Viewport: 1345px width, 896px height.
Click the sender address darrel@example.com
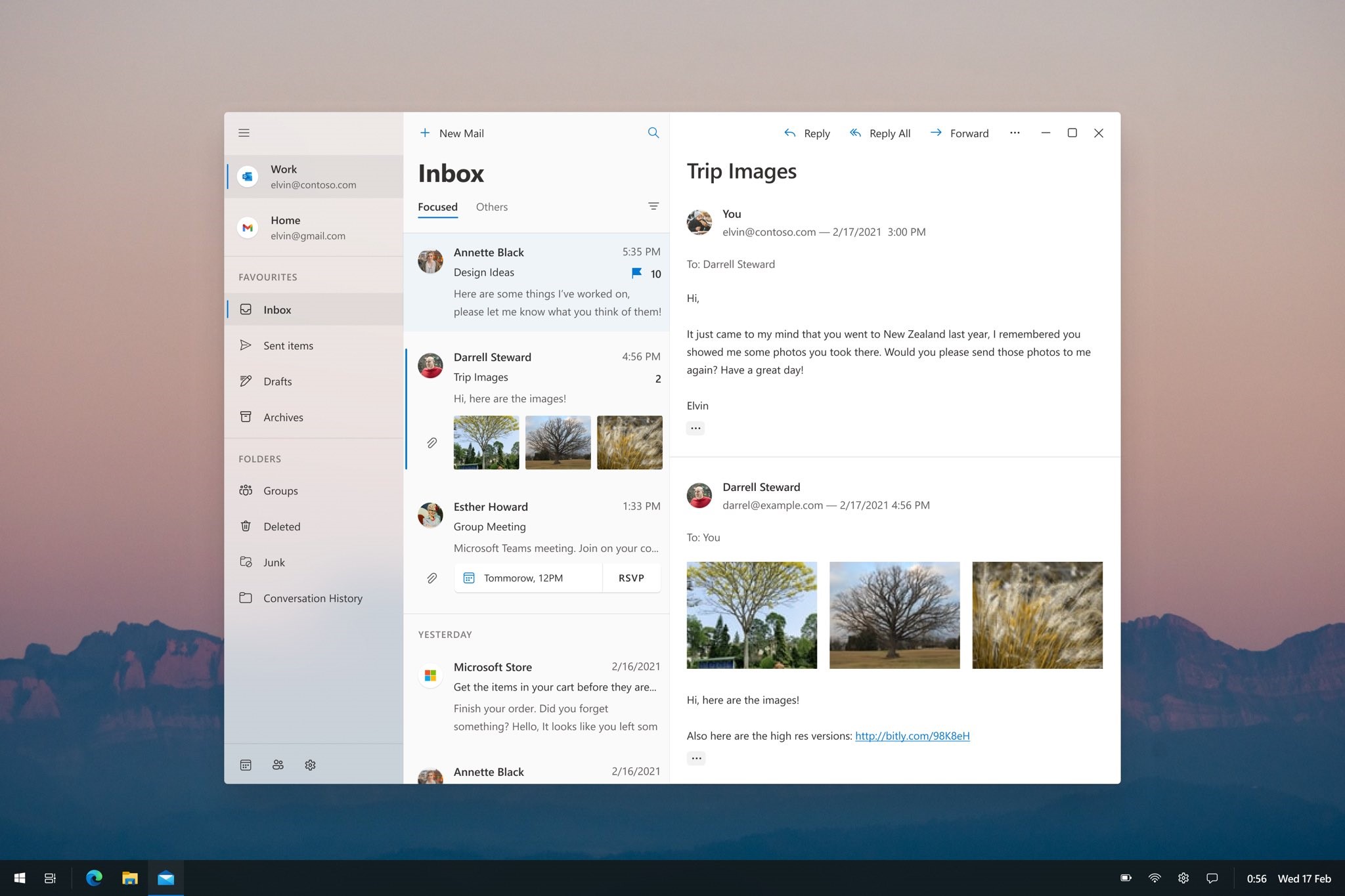coord(772,505)
